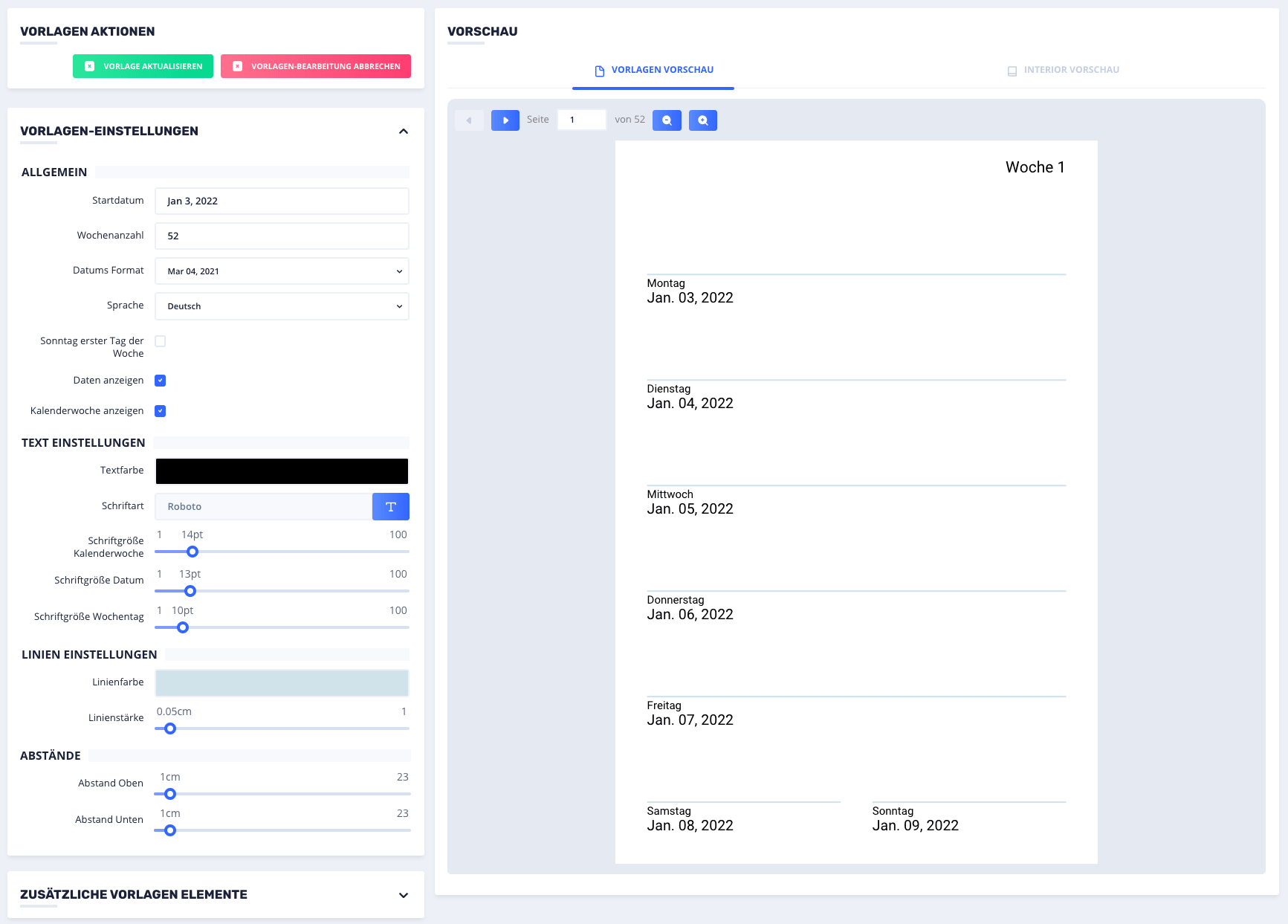
Task: Disable the Daten anzeigen checkbox
Action: click(160, 380)
